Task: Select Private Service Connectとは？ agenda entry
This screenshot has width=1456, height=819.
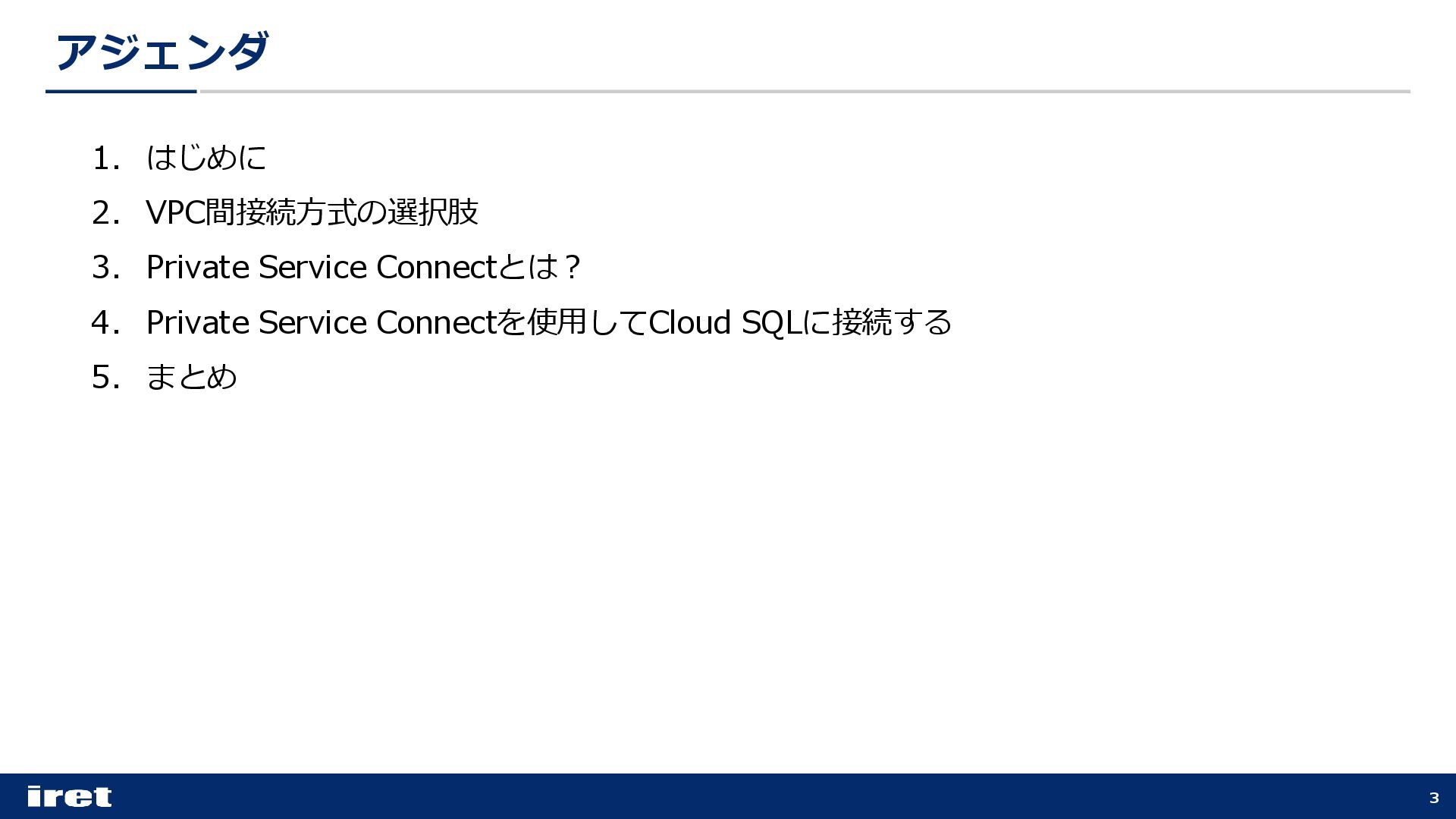Action: coord(363,267)
